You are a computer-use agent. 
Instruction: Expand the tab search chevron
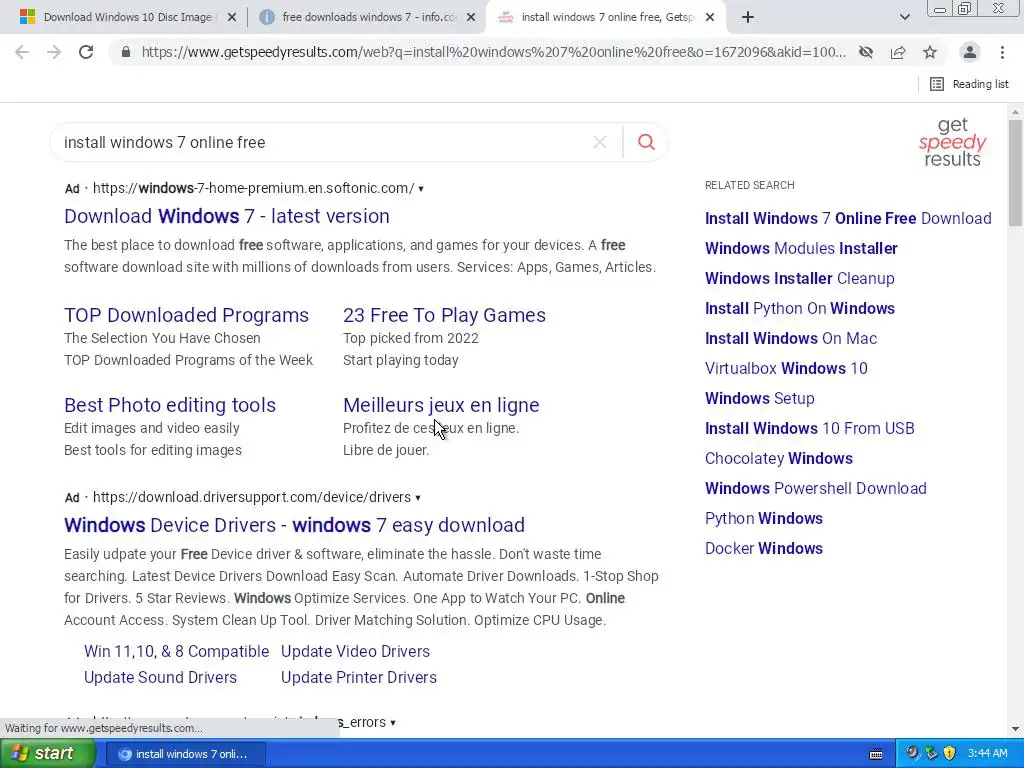tap(904, 17)
